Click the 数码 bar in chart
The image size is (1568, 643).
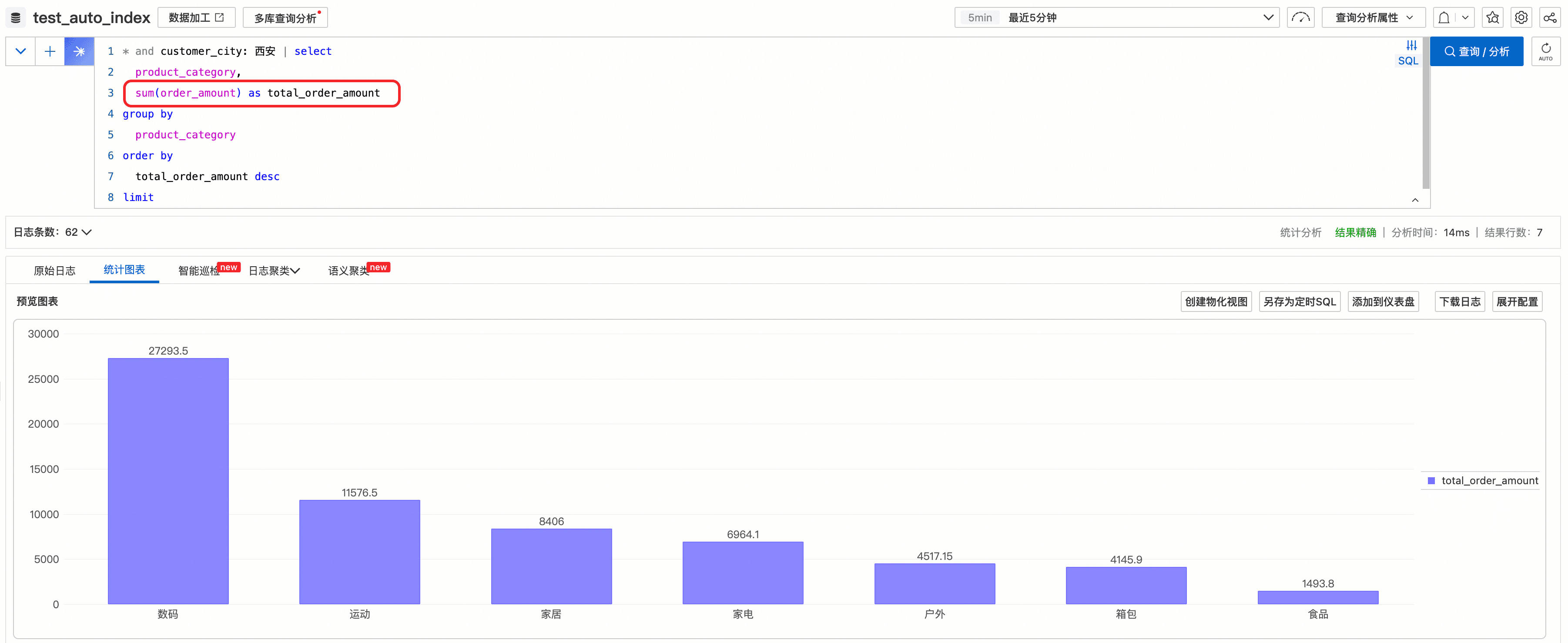tap(168, 481)
